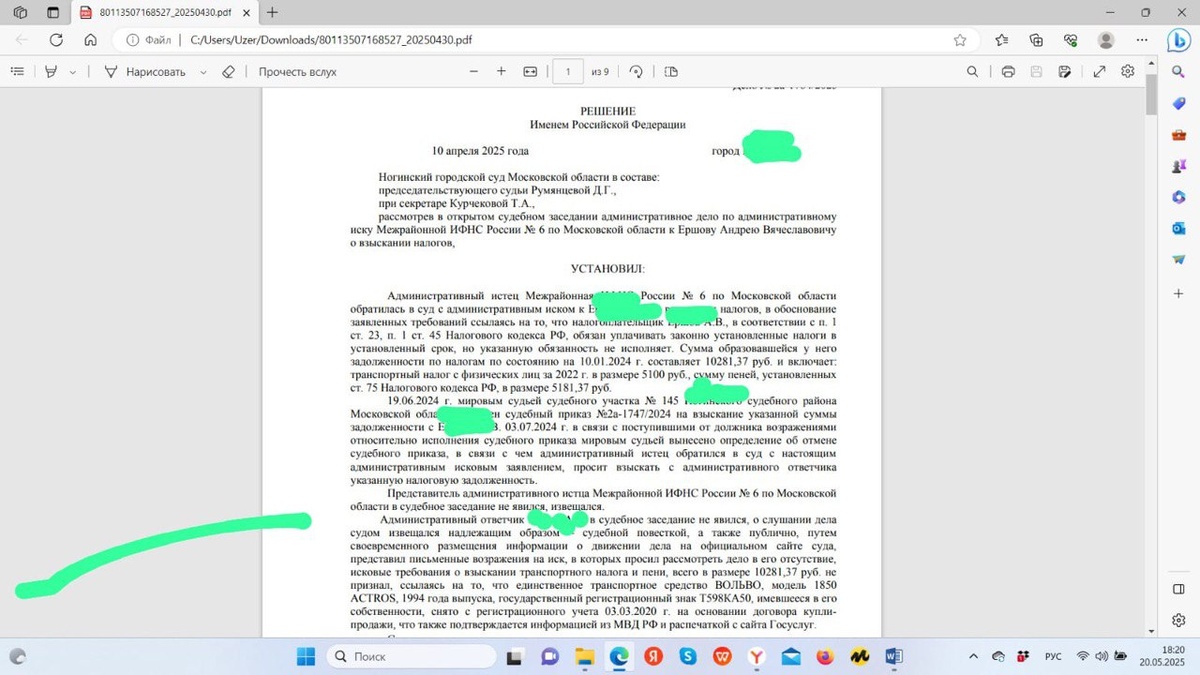Open Yandex Browser on the taskbar
This screenshot has width=1200, height=675.
click(757, 657)
